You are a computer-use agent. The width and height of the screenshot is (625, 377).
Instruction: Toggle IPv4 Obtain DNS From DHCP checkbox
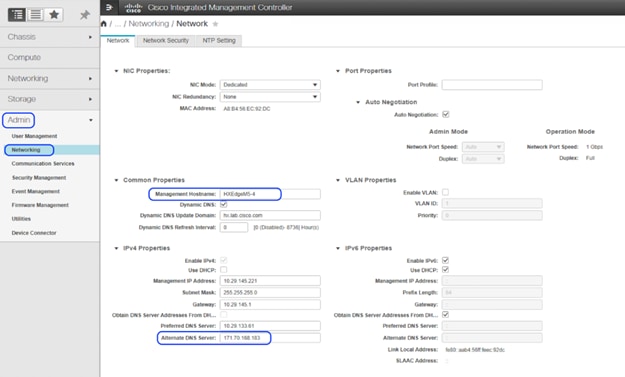tap(224, 315)
